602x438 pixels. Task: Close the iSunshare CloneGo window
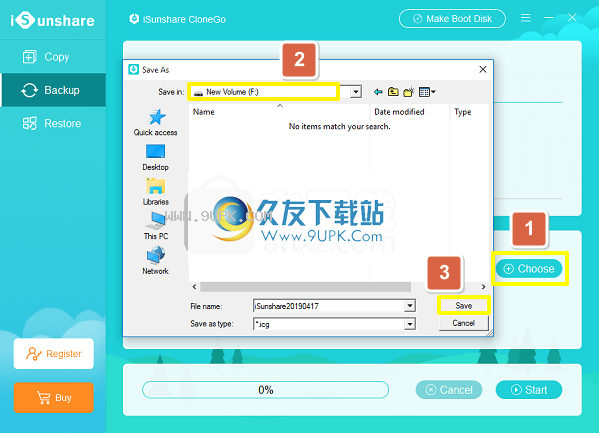click(x=572, y=18)
